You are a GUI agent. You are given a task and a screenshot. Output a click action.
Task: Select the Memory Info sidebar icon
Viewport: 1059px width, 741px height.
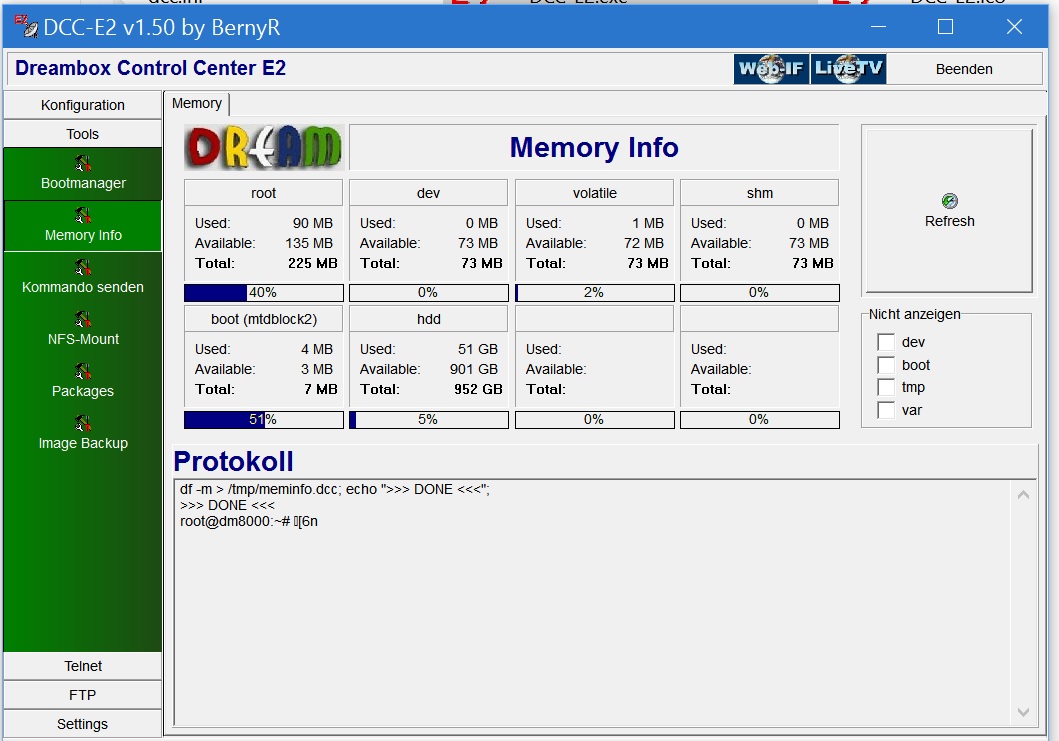(83, 215)
